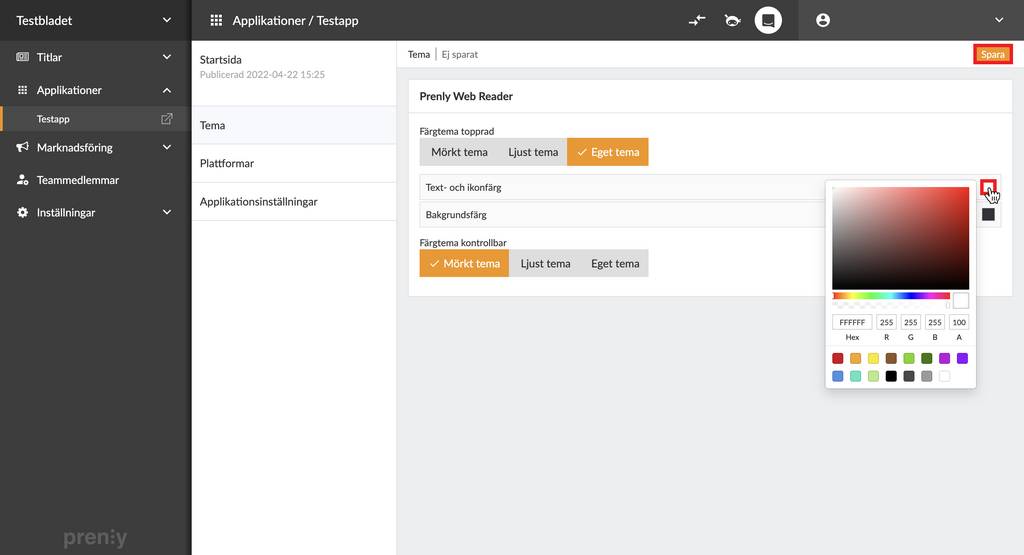Select Eget tema for Färgtema topprad
This screenshot has height=555, width=1024.
[x=607, y=152]
